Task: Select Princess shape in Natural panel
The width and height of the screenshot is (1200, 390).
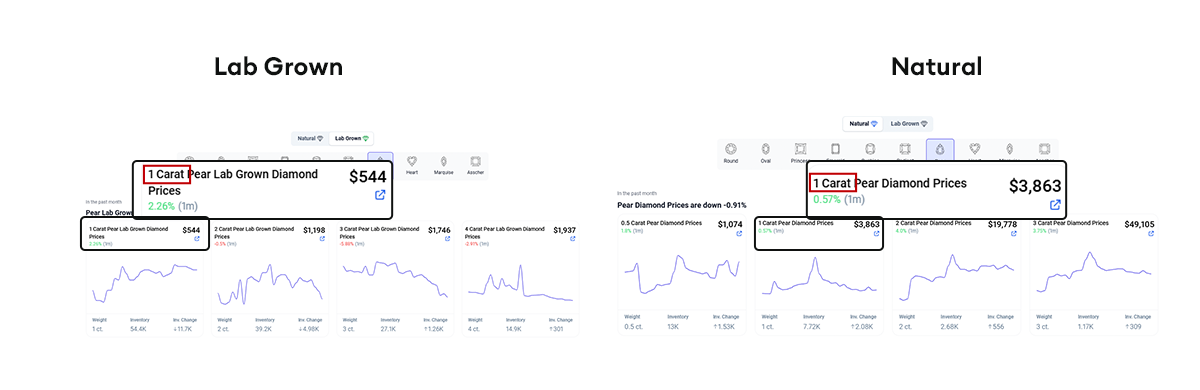Action: coord(800,152)
